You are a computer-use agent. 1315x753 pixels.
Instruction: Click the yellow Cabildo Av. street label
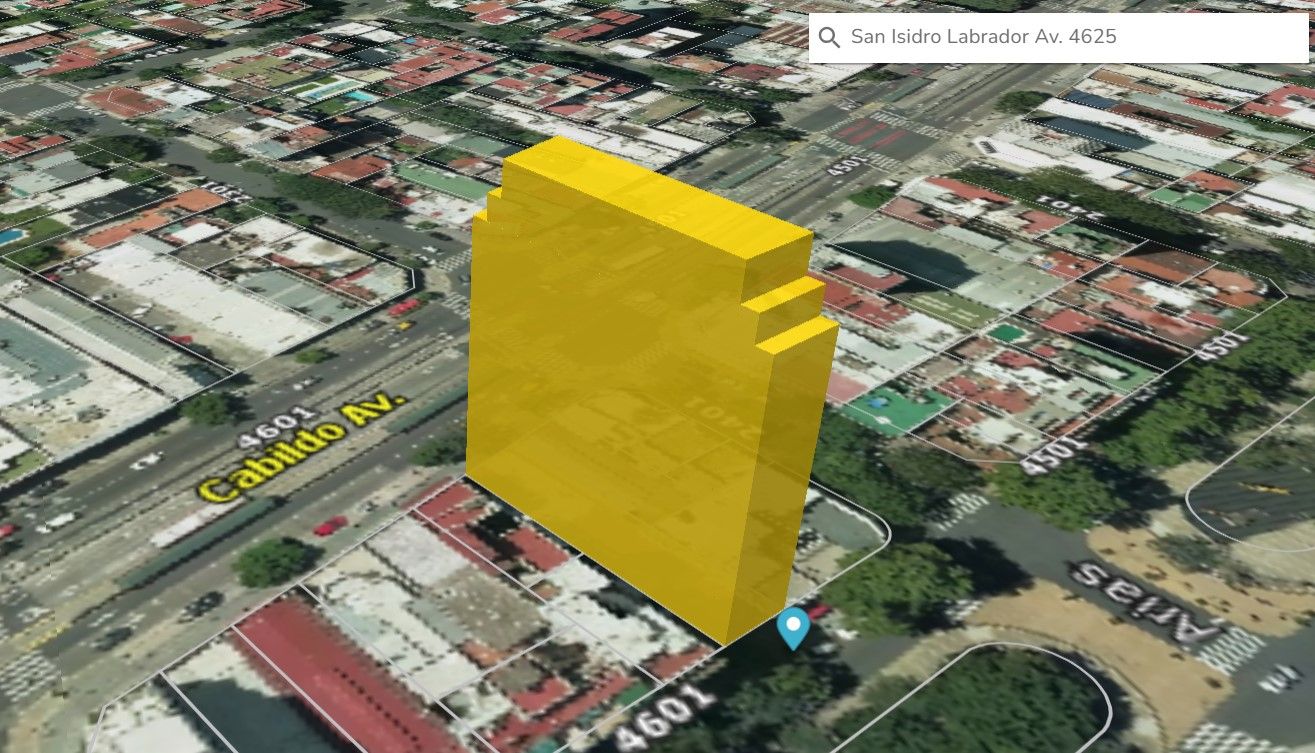coord(301,449)
